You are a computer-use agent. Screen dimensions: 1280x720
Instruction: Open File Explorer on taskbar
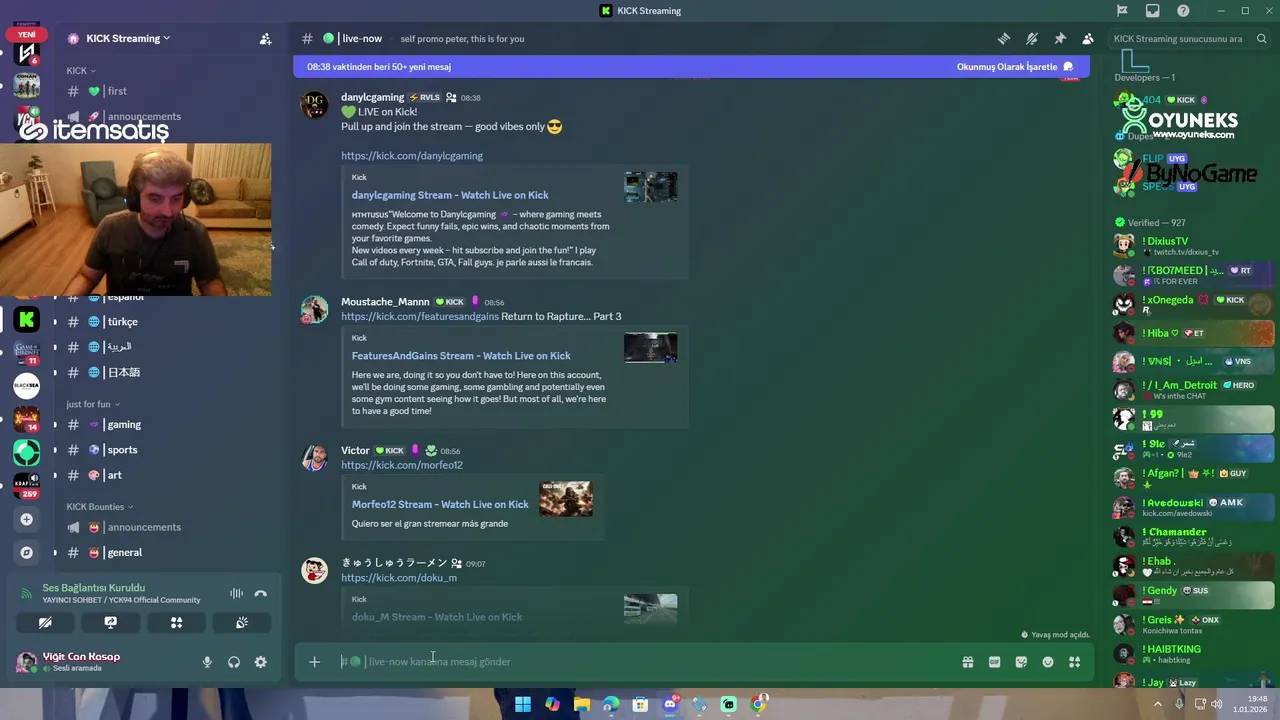coord(582,705)
